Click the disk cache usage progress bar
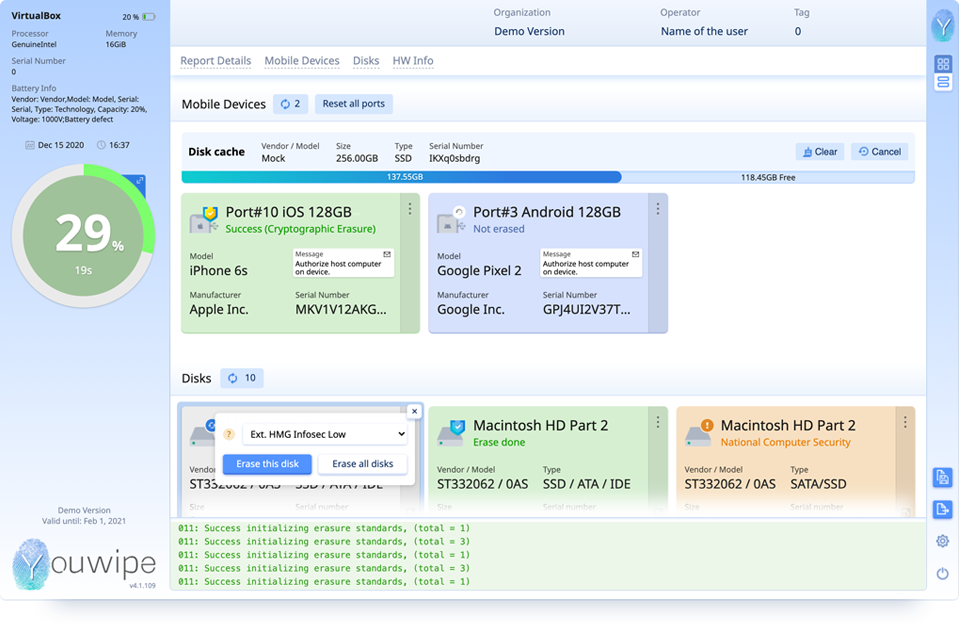Screen dimensions: 959x625 click(547, 177)
